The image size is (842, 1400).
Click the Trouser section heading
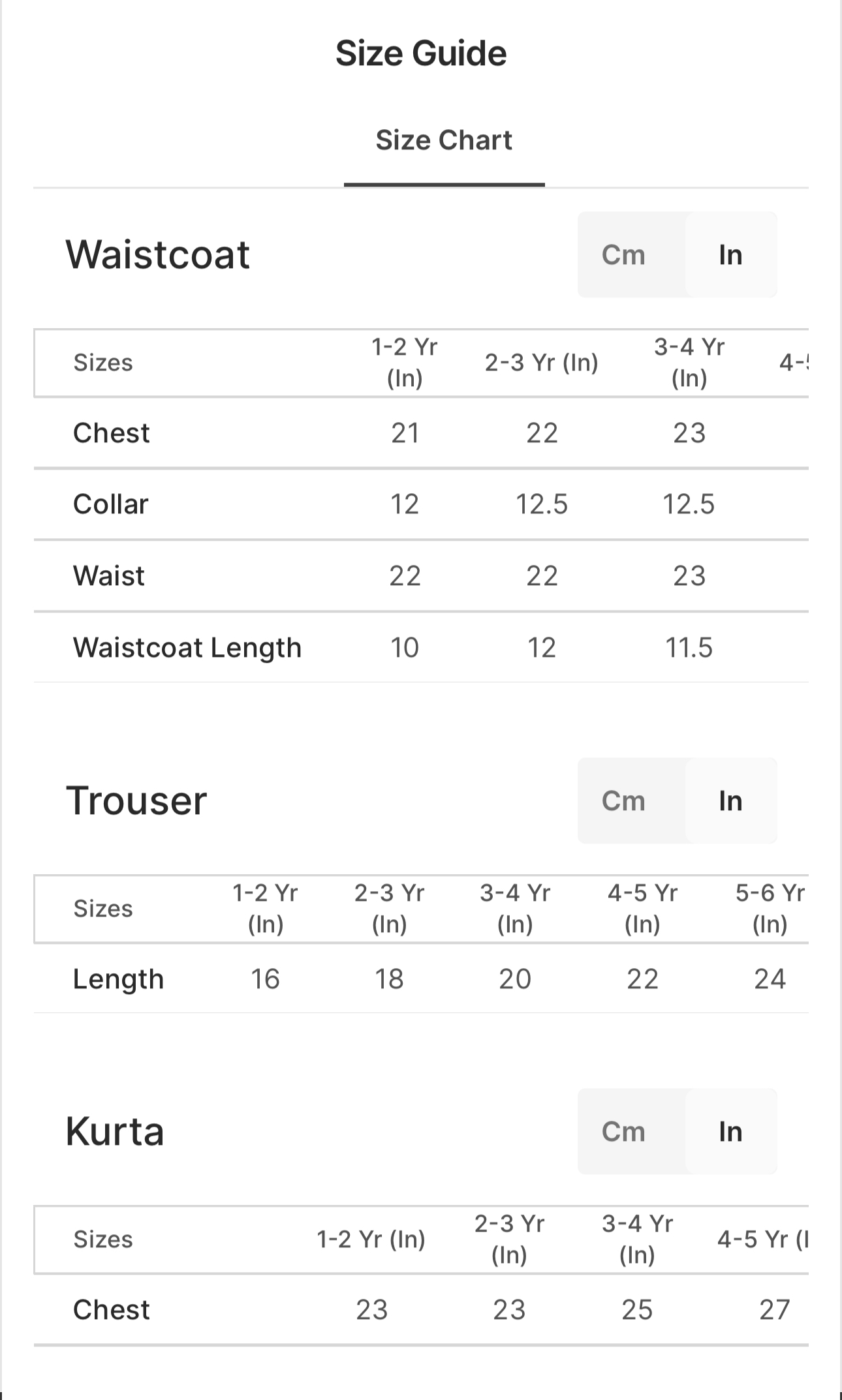(136, 800)
